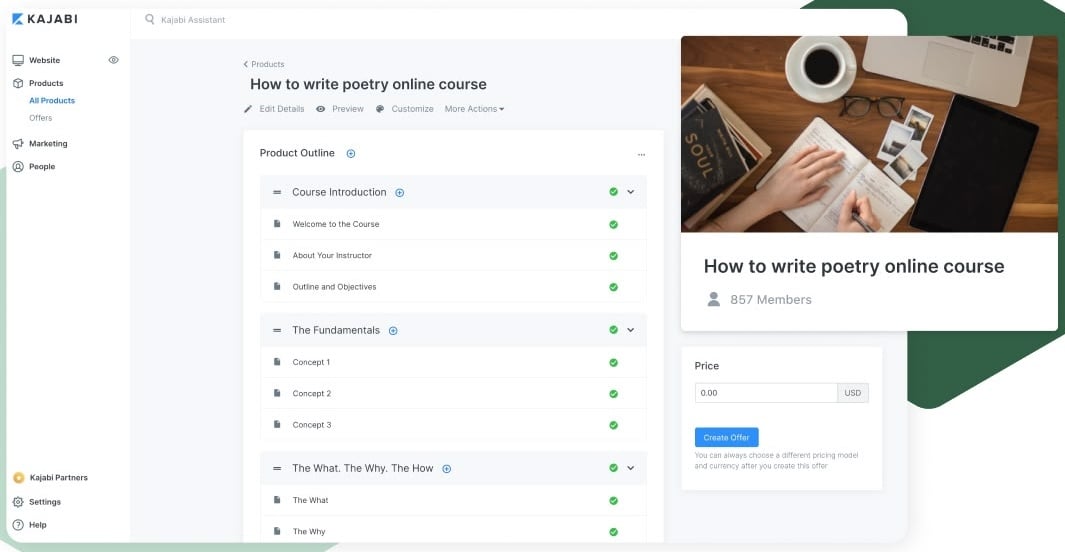Click the Edit Details link

[x=282, y=109]
